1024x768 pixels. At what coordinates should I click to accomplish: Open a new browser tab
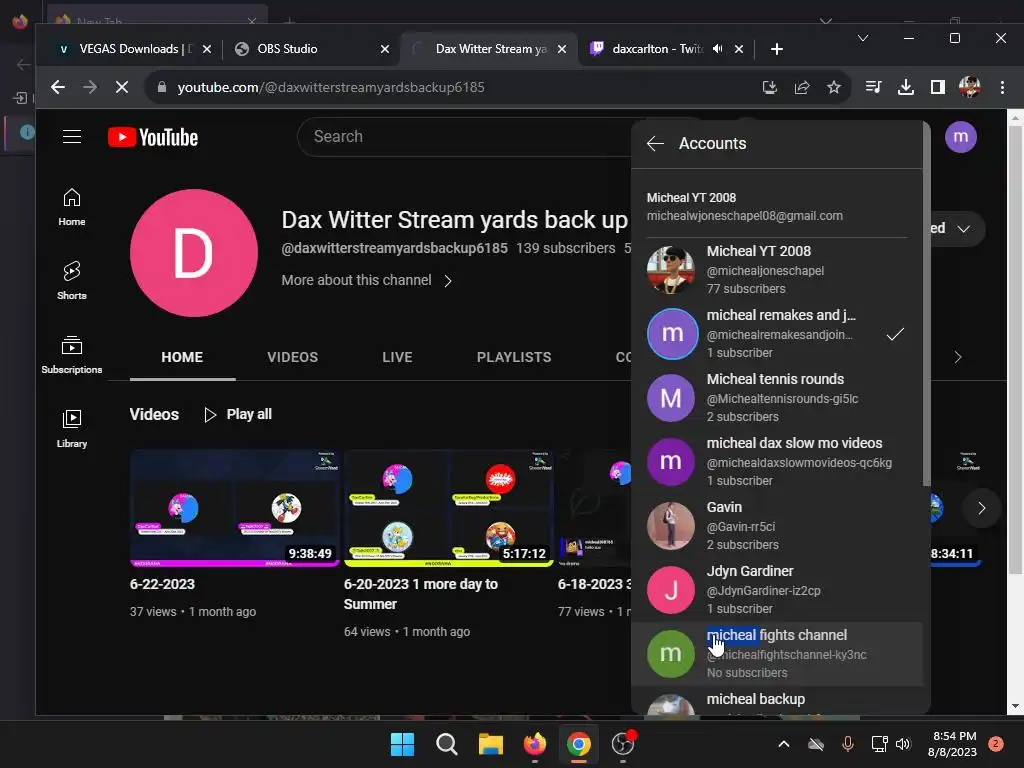[x=776, y=49]
